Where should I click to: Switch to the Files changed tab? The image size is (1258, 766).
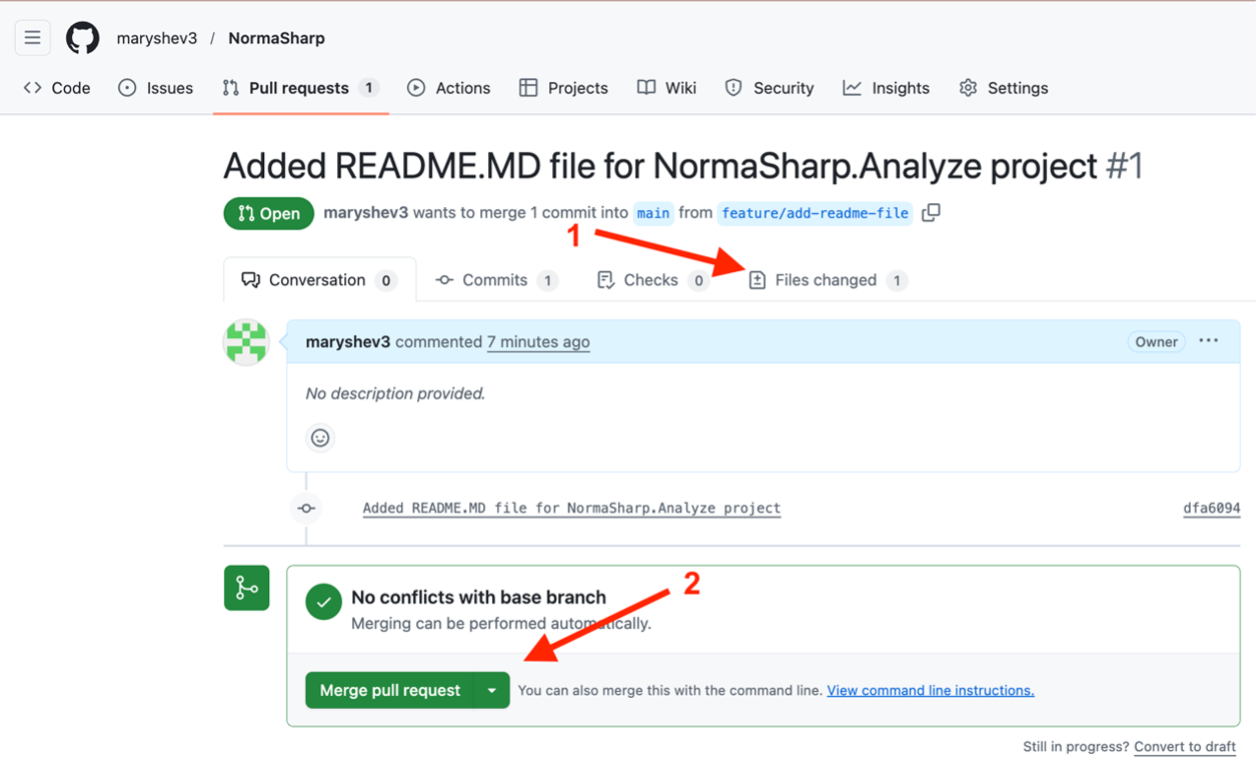coord(826,280)
